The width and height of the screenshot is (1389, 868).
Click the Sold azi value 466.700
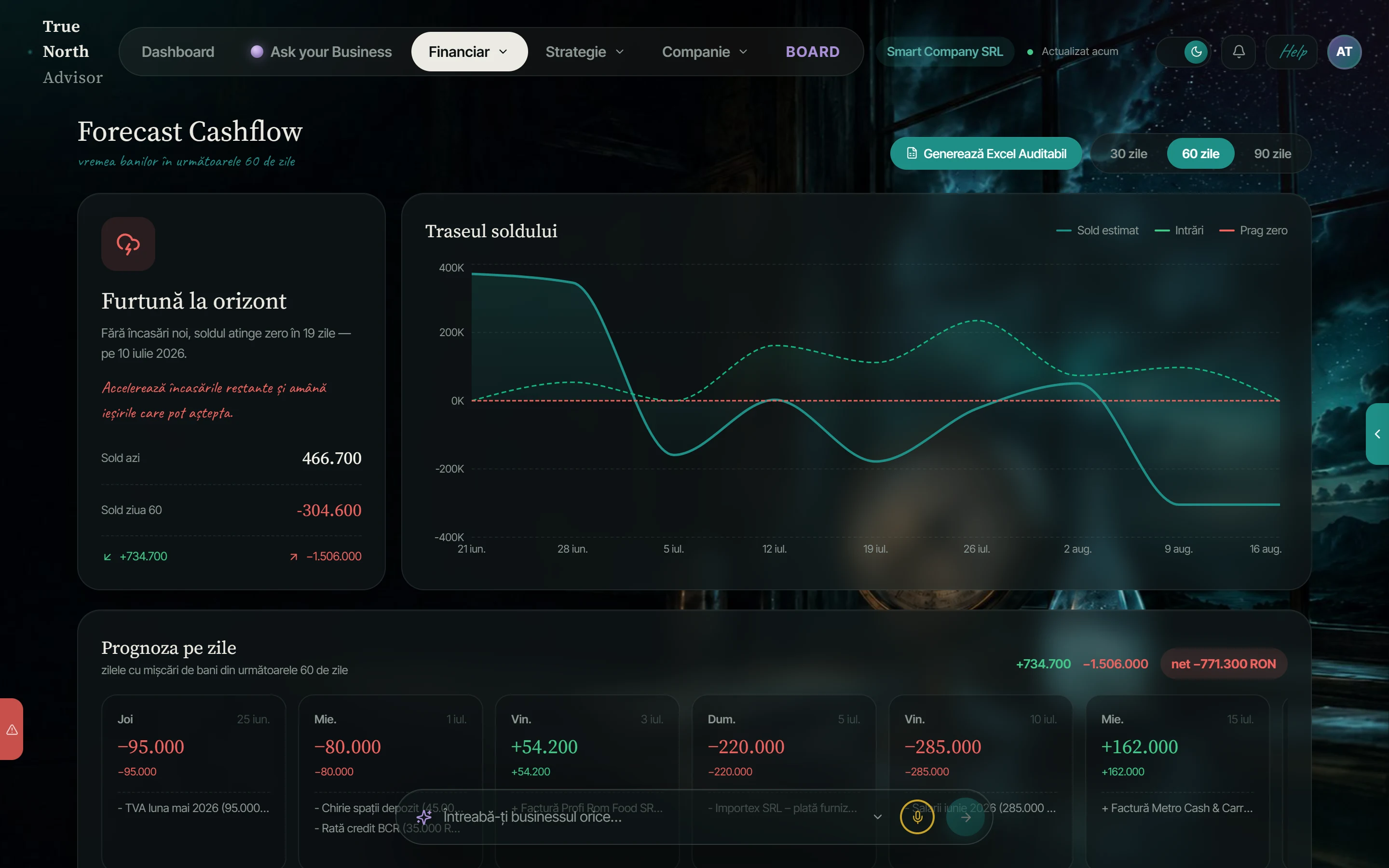332,458
